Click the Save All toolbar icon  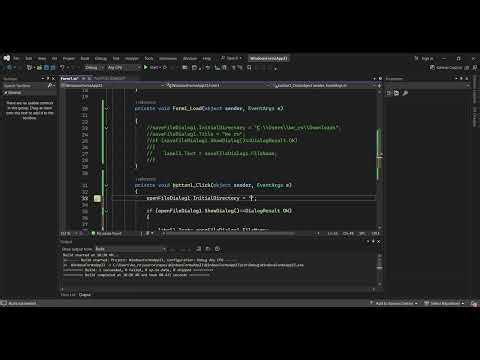click(x=53, y=68)
